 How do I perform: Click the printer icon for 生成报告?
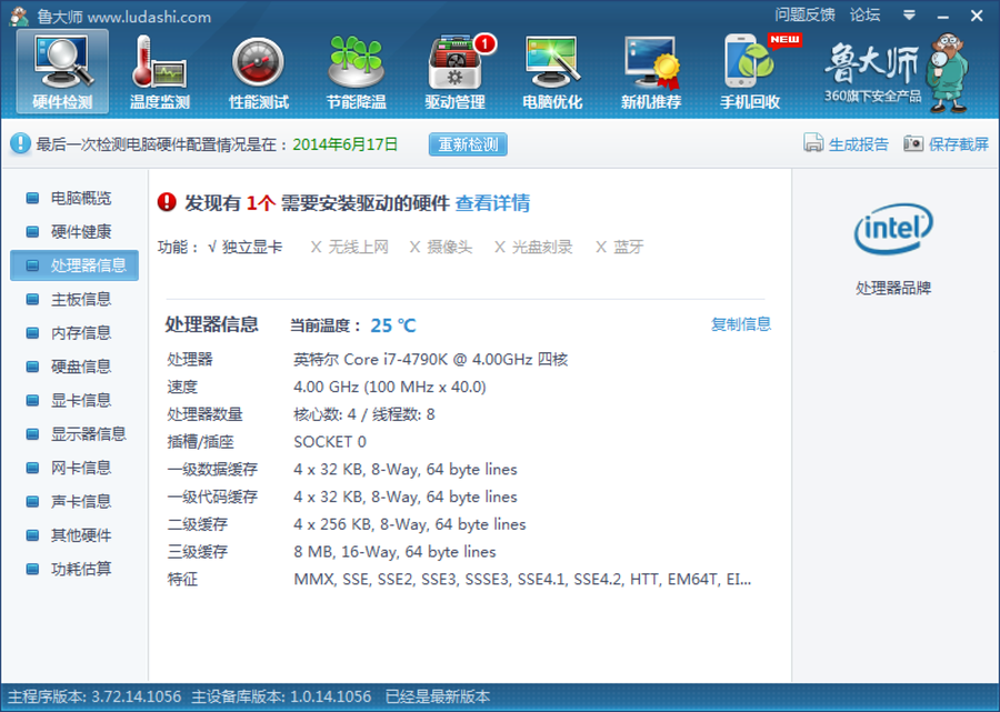[x=813, y=144]
